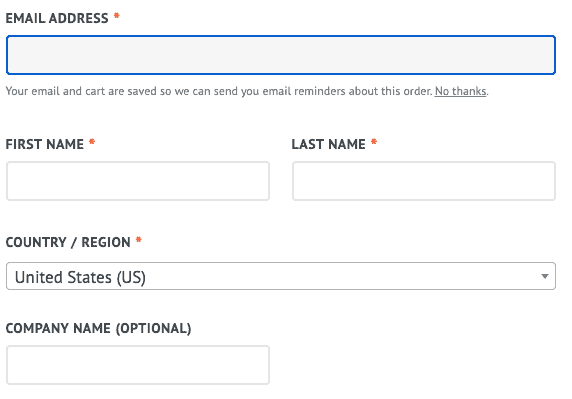Decline email reminders via No thanks
Viewport: 572px width, 399px height.
[x=460, y=91]
